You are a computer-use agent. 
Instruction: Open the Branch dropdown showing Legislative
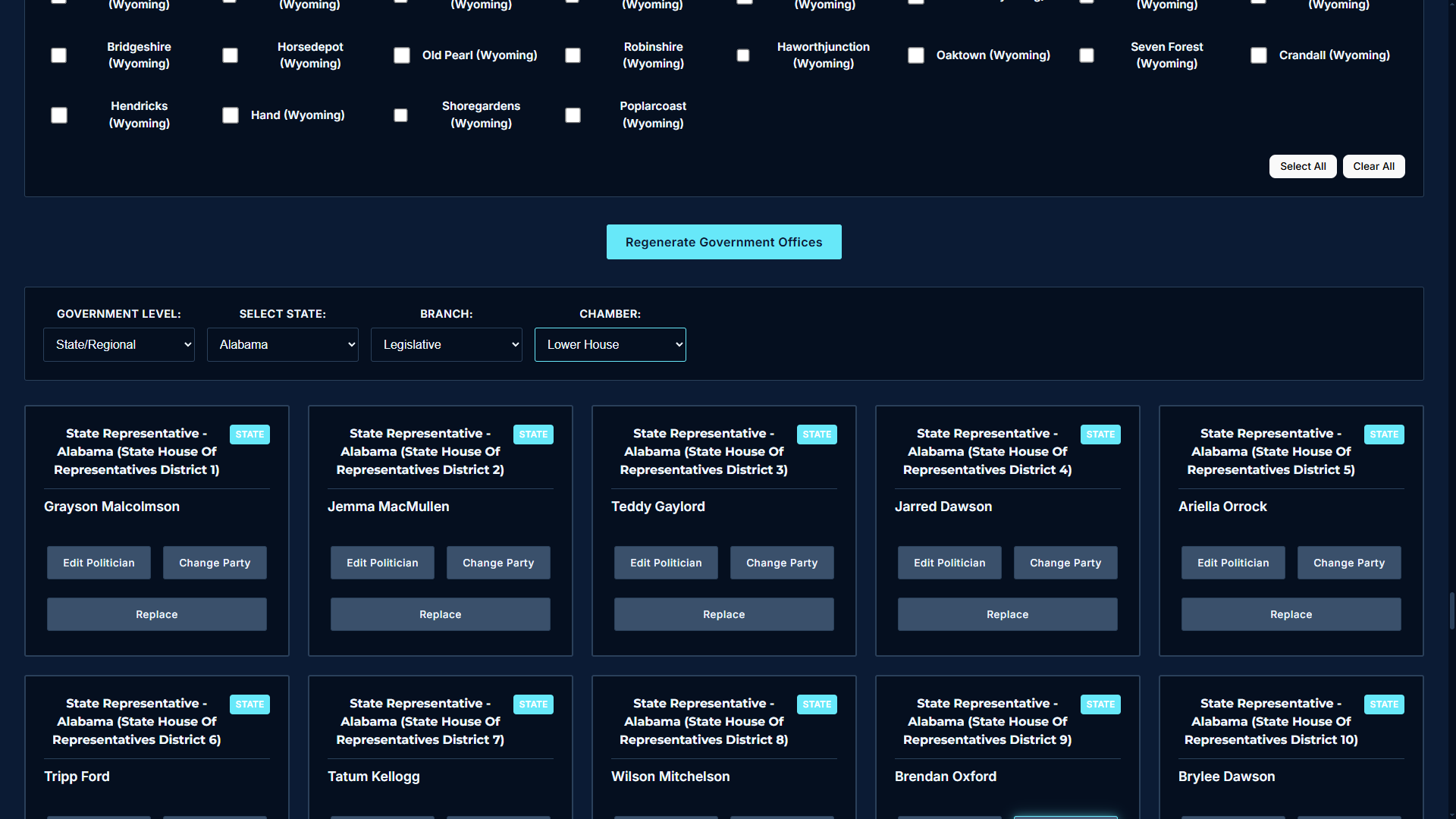point(447,344)
